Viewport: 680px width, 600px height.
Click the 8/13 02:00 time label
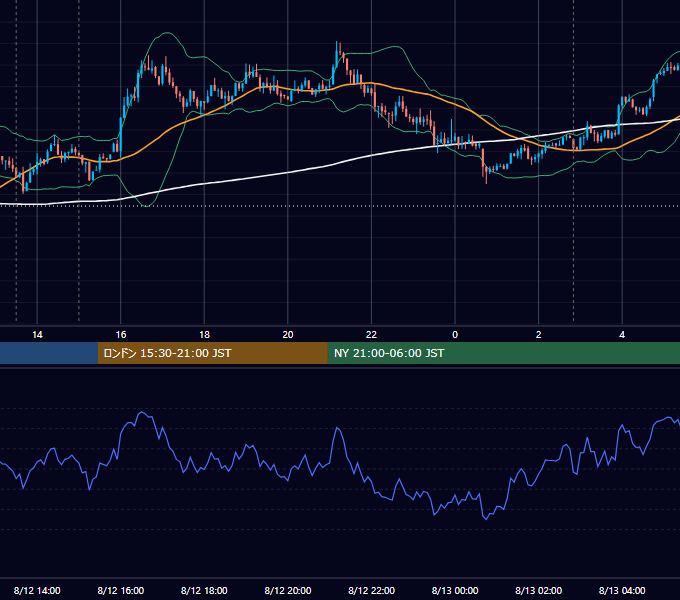point(538,590)
